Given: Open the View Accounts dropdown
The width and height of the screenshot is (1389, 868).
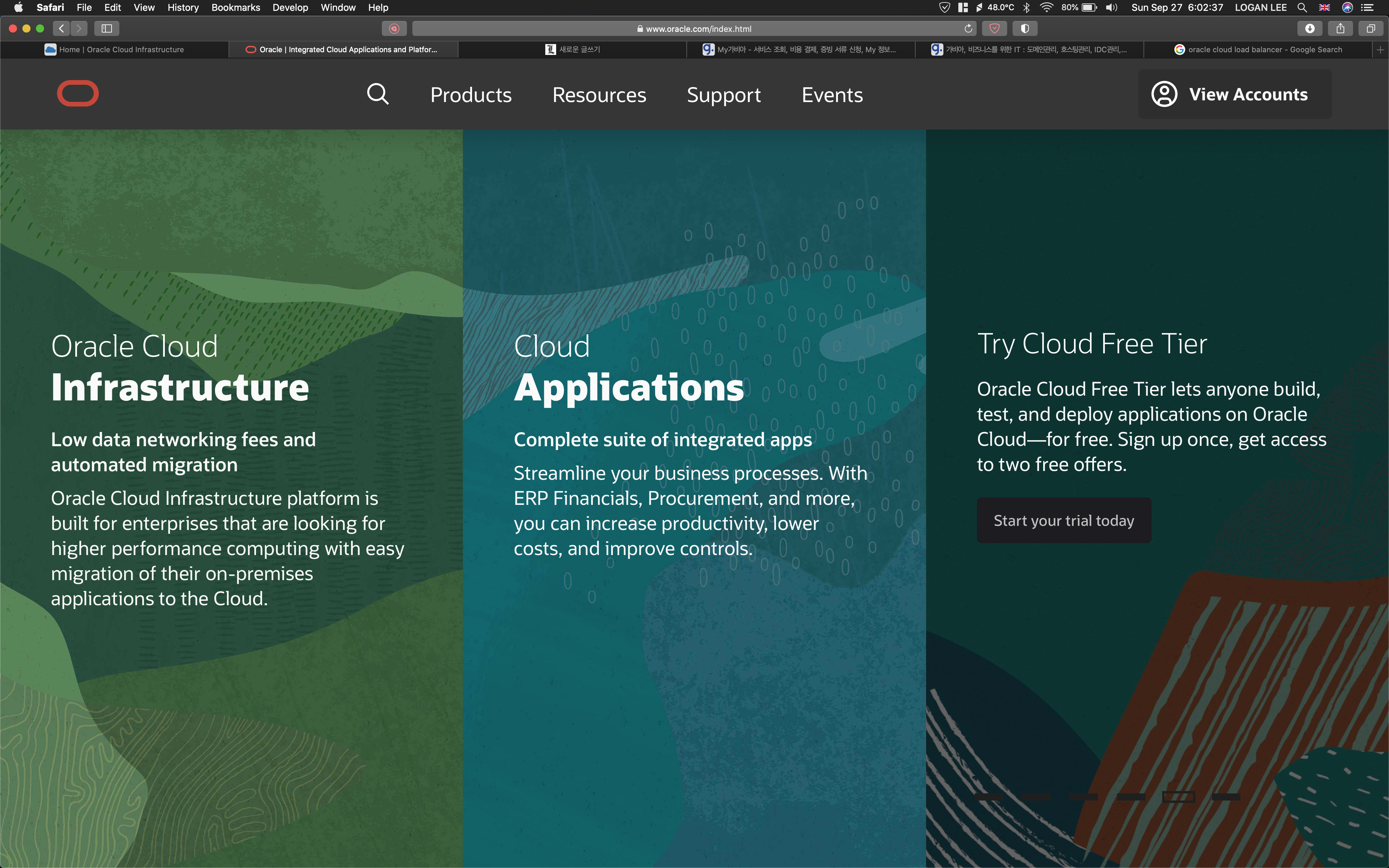Looking at the screenshot, I should pos(1235,94).
